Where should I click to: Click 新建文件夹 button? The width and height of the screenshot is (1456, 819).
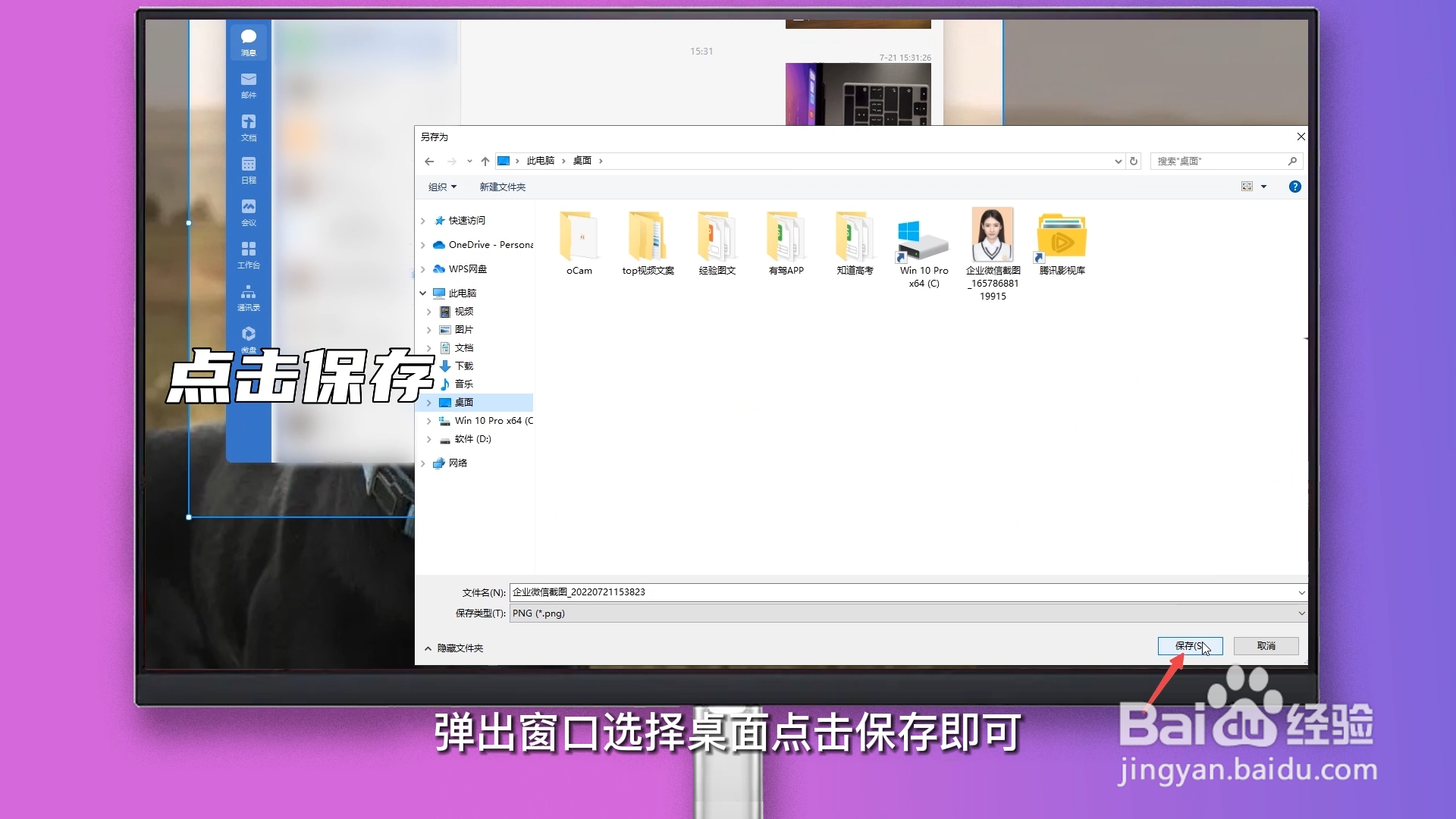[502, 187]
